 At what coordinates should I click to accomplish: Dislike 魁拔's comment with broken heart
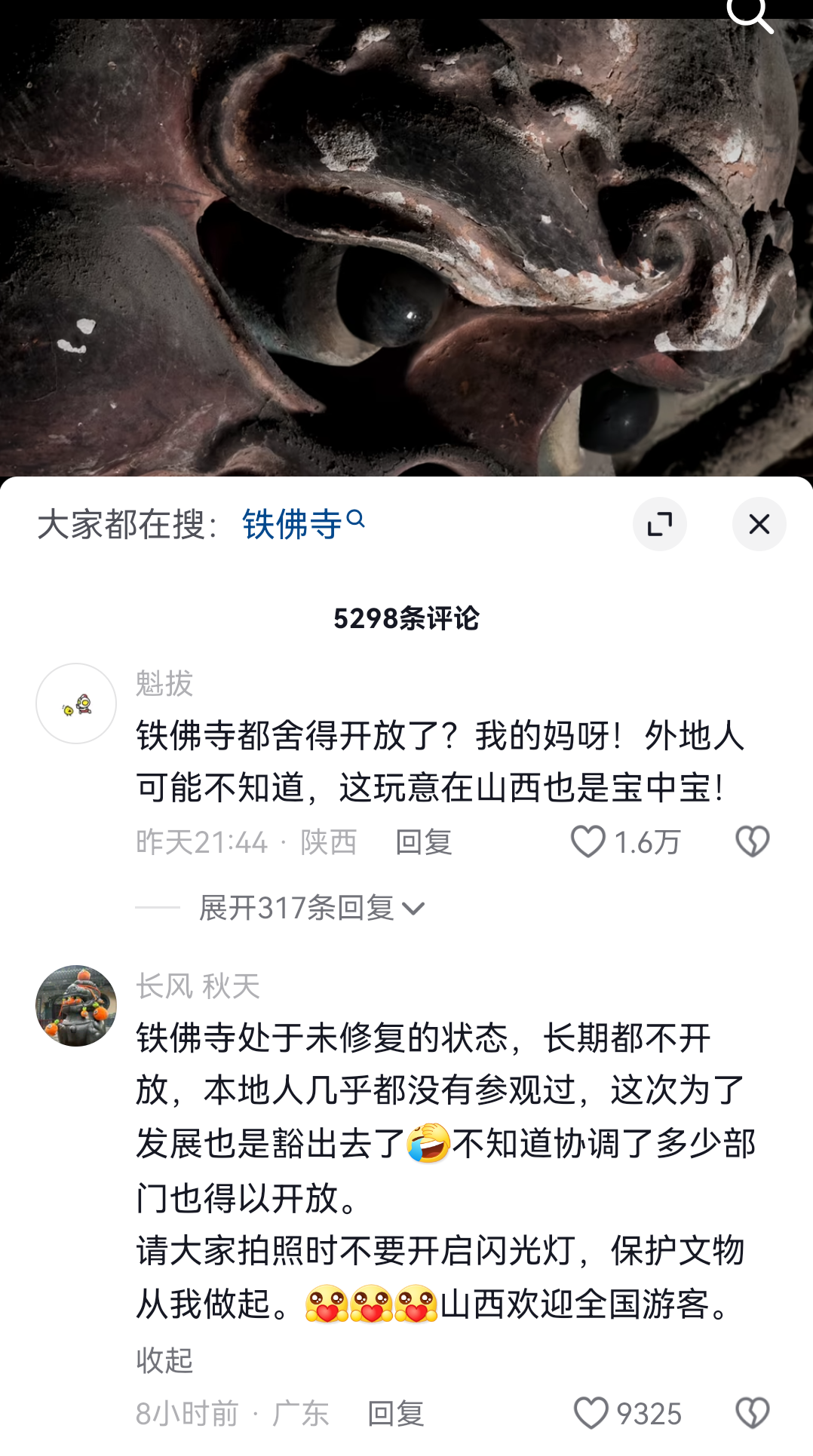coord(752,841)
